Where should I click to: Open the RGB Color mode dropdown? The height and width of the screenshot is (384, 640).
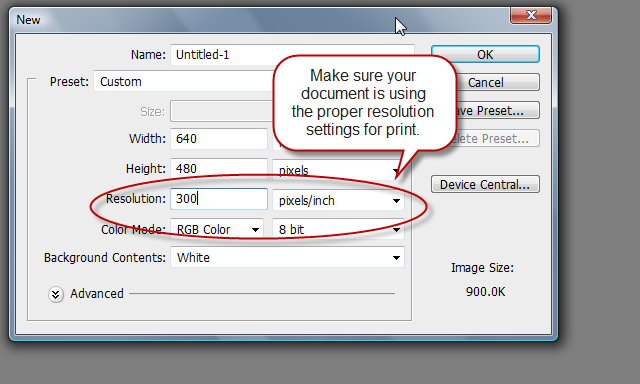tap(217, 229)
